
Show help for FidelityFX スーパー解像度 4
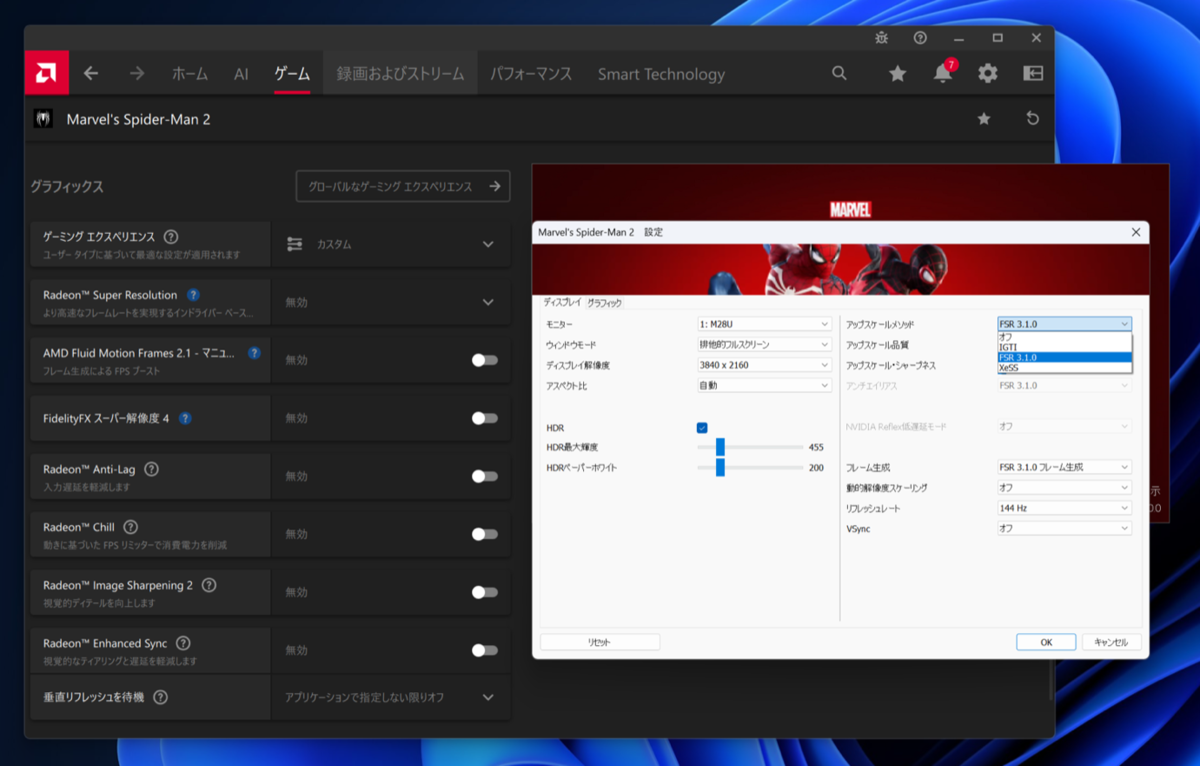(x=185, y=418)
